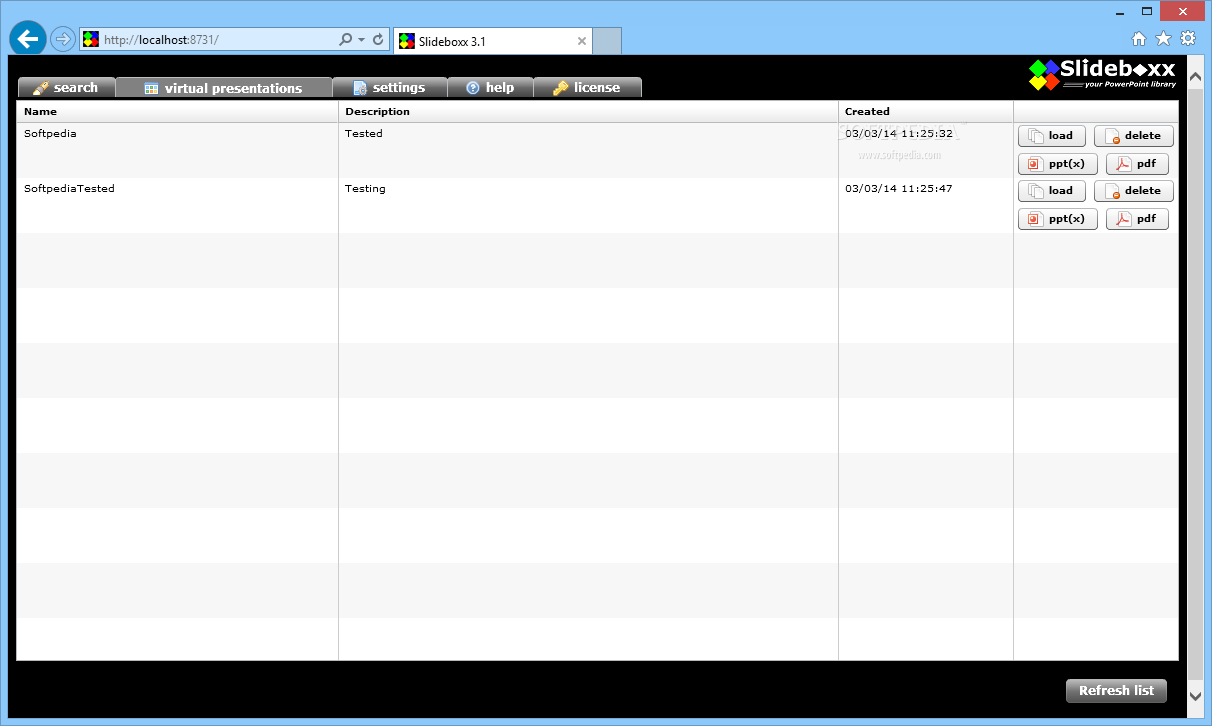1212x726 pixels.
Task: Export SoftpediaTested as ppt(x)
Action: tap(1058, 219)
